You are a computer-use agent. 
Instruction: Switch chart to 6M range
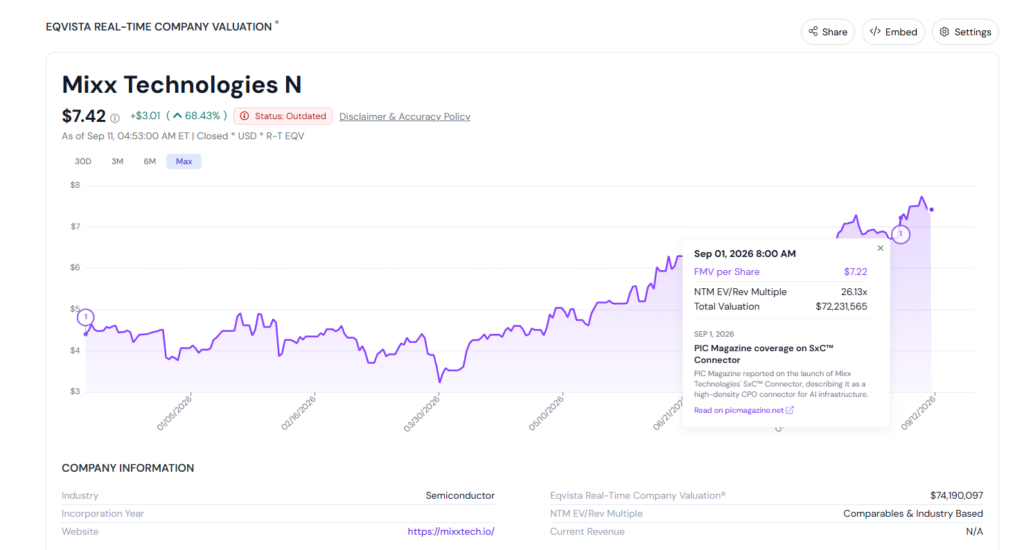[150, 161]
